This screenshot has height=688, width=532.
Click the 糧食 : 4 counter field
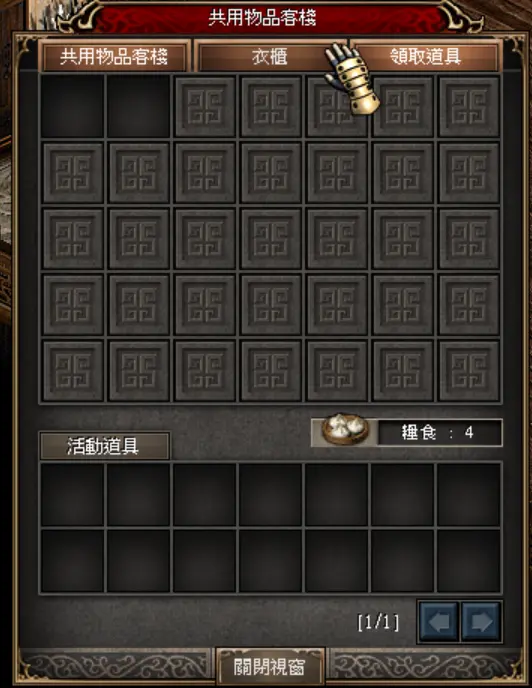click(x=440, y=433)
